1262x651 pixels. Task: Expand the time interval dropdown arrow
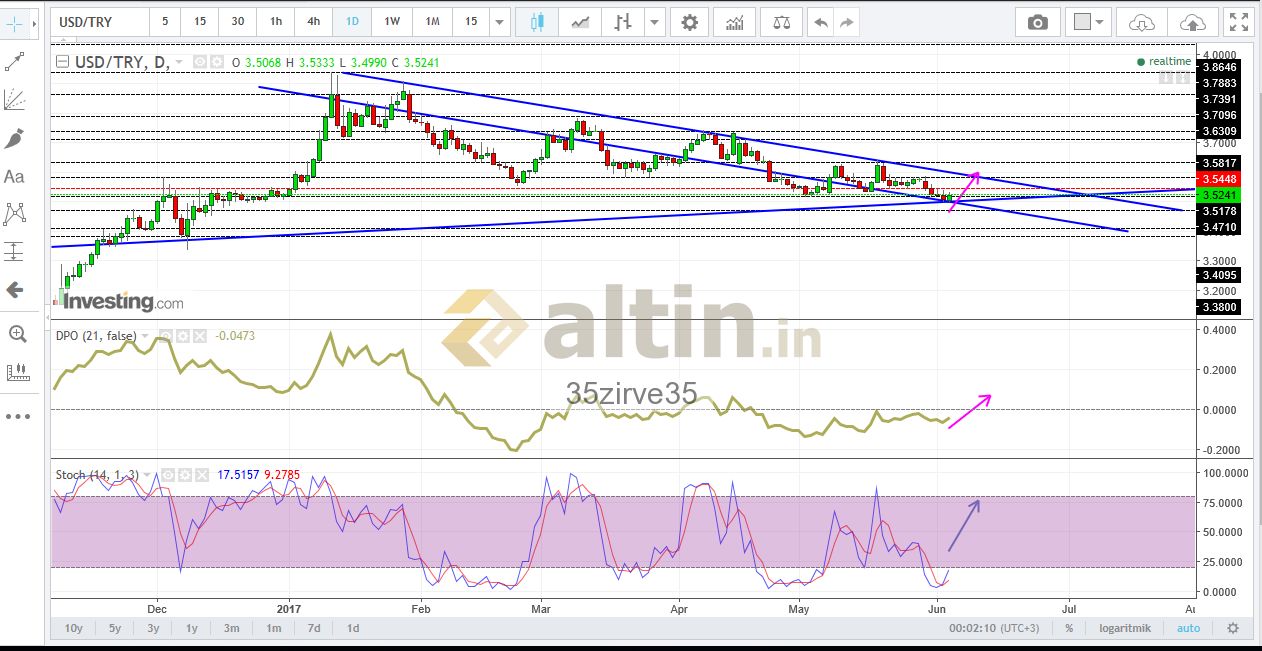(x=500, y=21)
